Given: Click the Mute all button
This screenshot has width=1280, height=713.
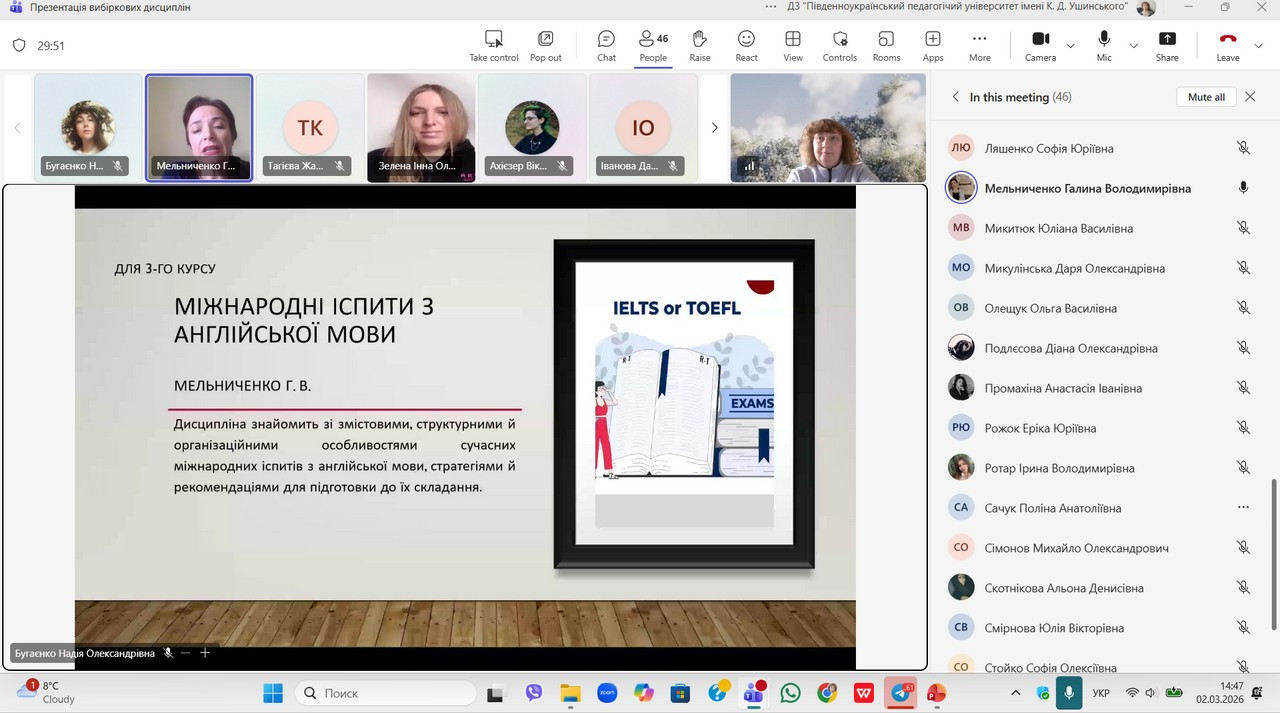Looking at the screenshot, I should point(1206,97).
